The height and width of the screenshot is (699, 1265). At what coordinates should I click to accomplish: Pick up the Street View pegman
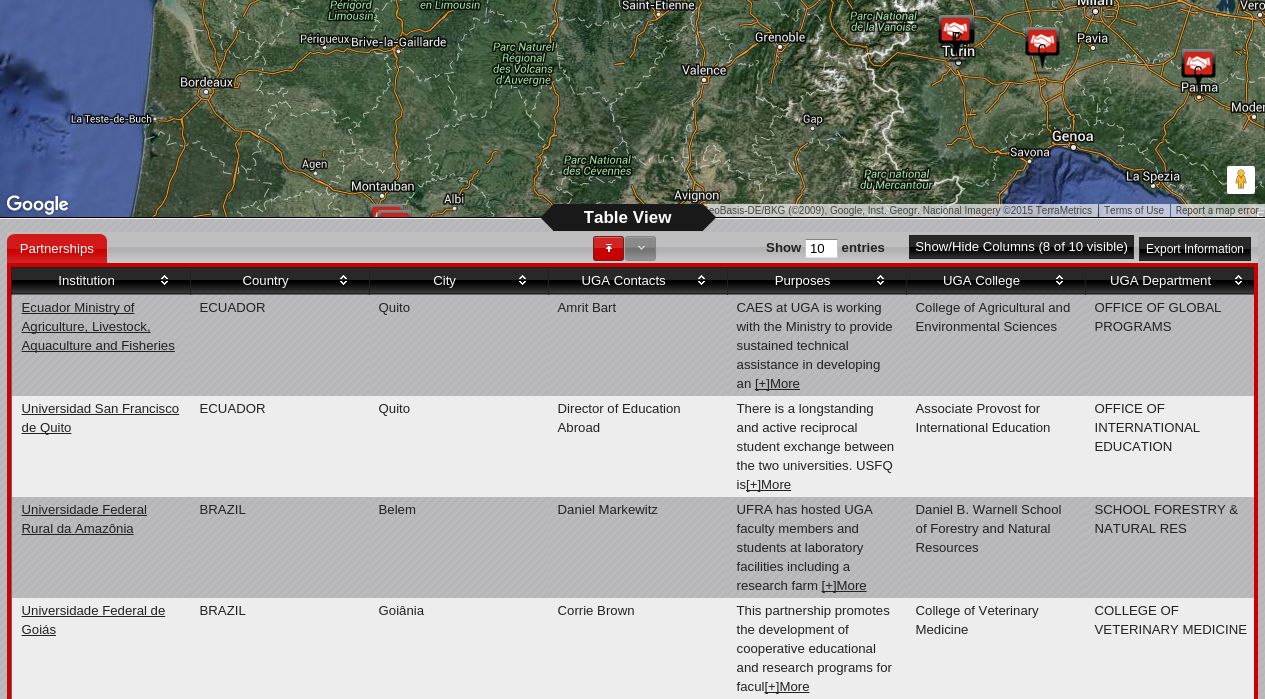[1241, 180]
